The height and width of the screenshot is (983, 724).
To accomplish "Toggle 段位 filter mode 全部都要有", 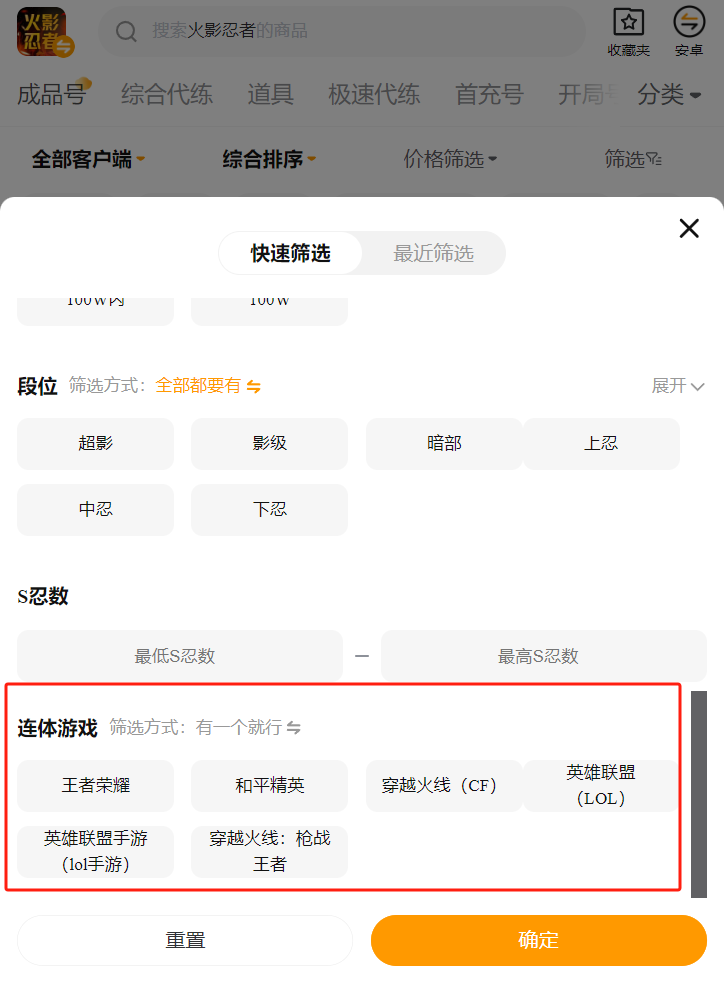I will click(x=207, y=386).
